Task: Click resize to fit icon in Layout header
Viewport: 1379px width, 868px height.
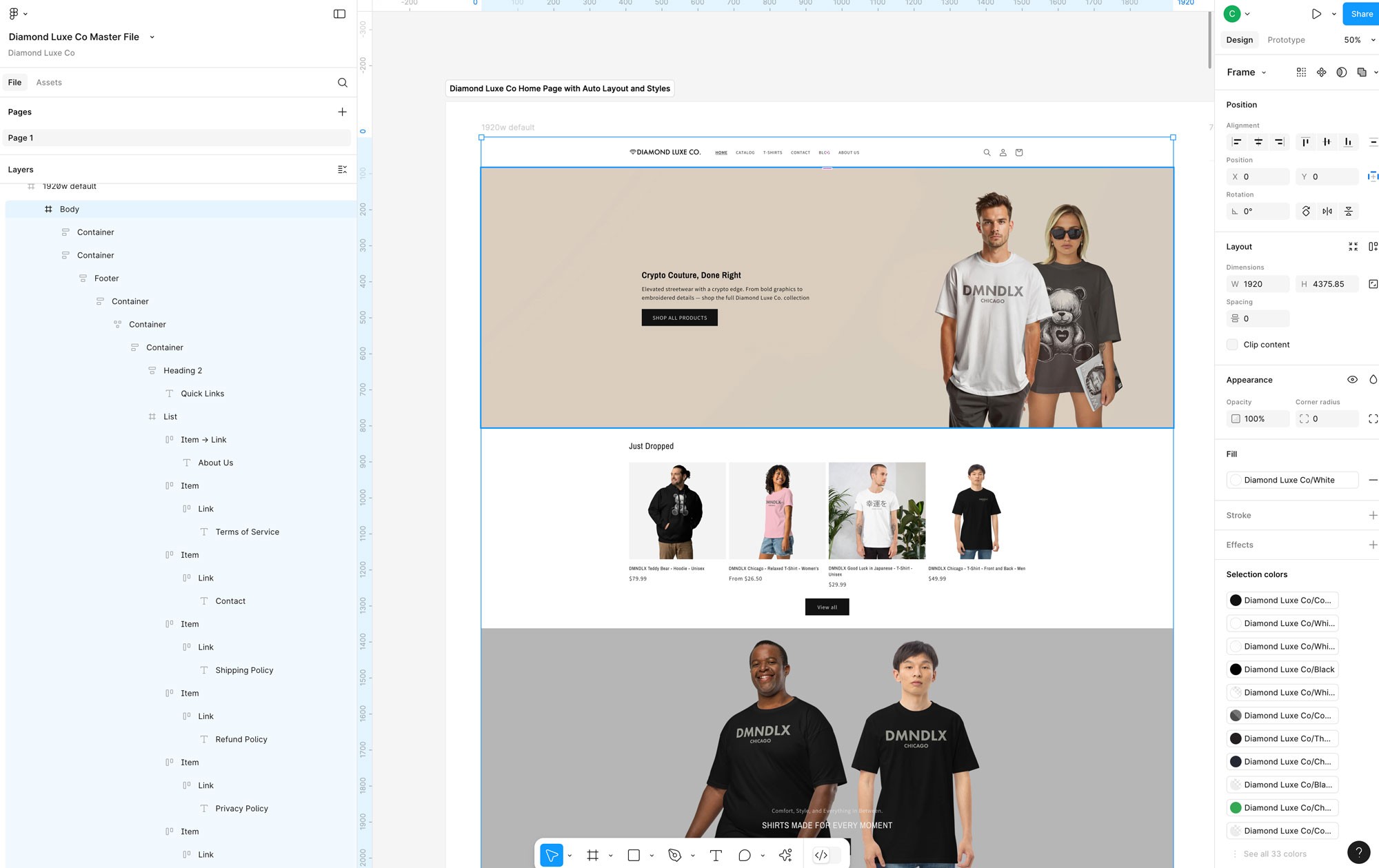Action: point(1353,247)
